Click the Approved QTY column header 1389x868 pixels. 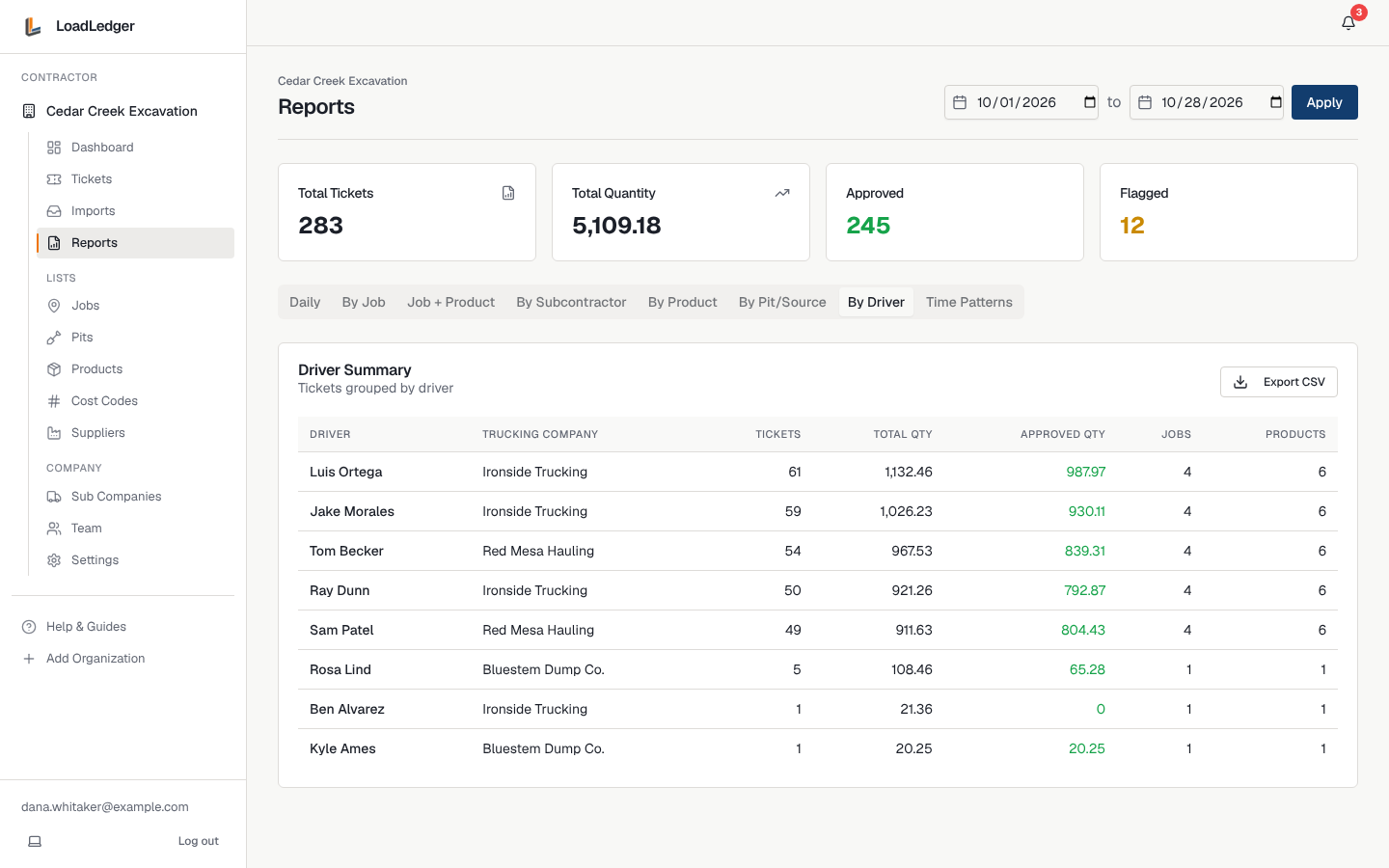pyautogui.click(x=1063, y=434)
